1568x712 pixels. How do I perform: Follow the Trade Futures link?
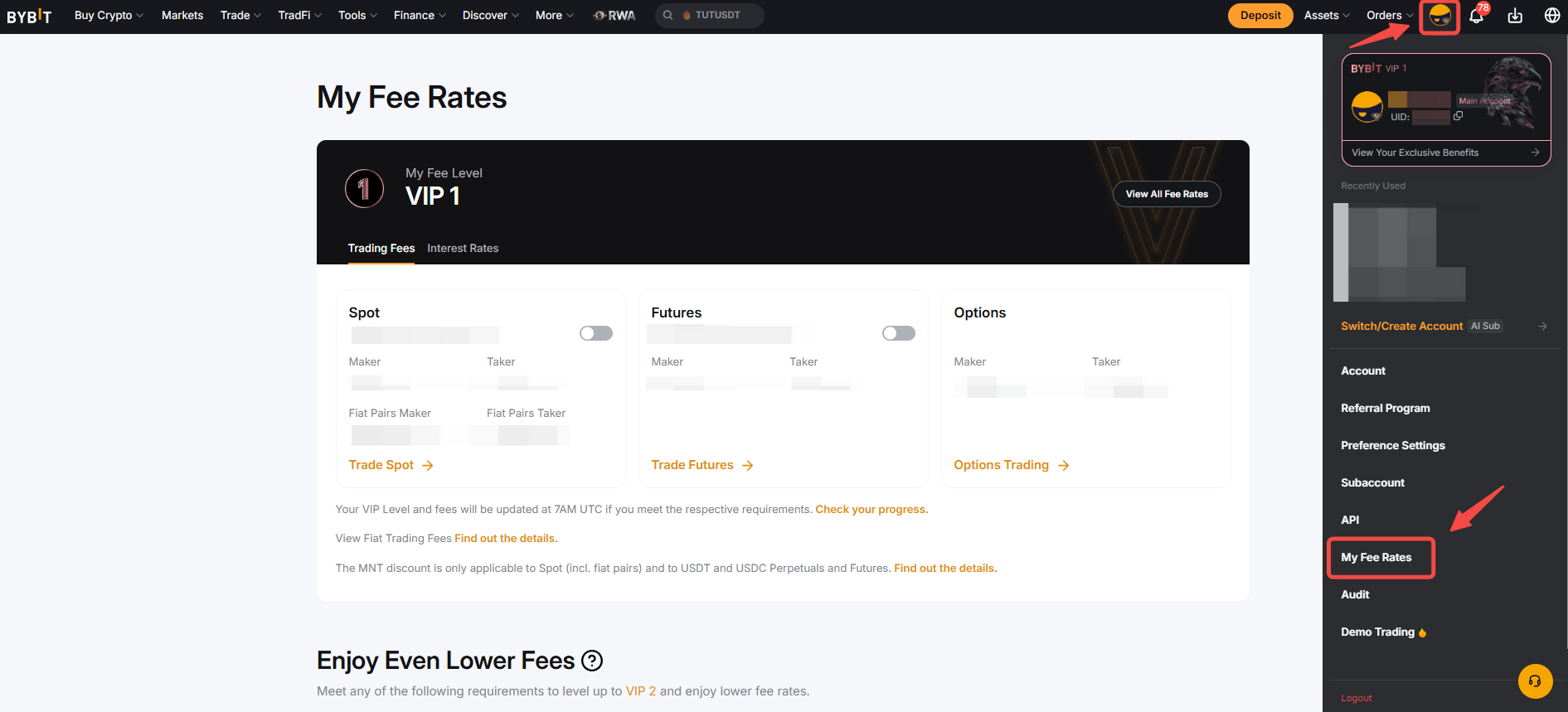click(x=692, y=465)
